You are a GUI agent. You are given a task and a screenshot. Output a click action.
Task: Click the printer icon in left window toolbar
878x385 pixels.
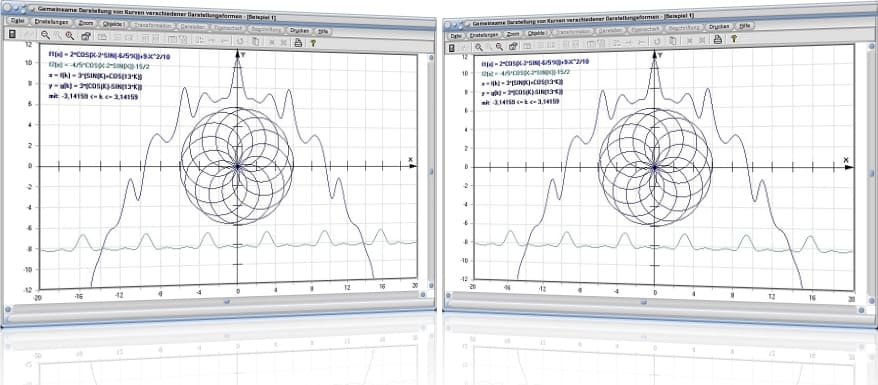point(298,42)
